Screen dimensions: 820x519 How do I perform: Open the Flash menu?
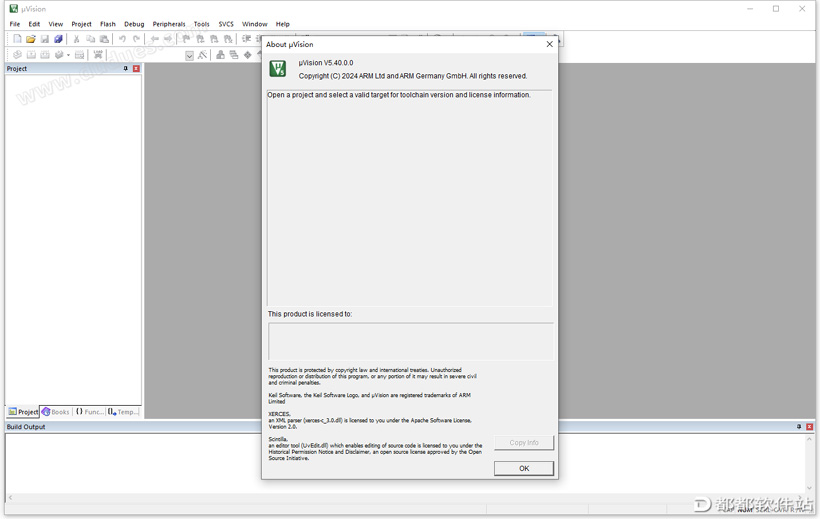tap(108, 24)
